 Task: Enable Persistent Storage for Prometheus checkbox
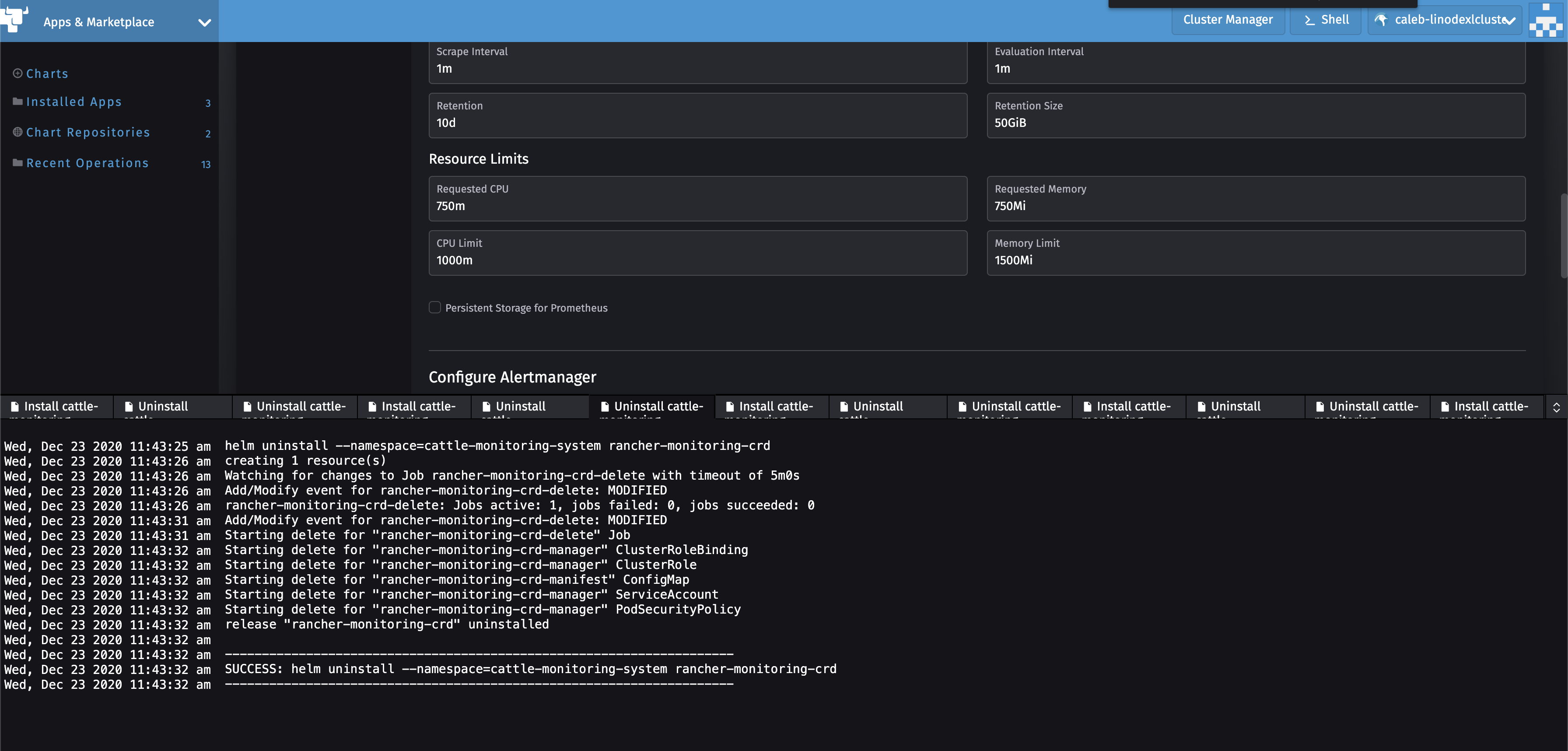pos(434,308)
